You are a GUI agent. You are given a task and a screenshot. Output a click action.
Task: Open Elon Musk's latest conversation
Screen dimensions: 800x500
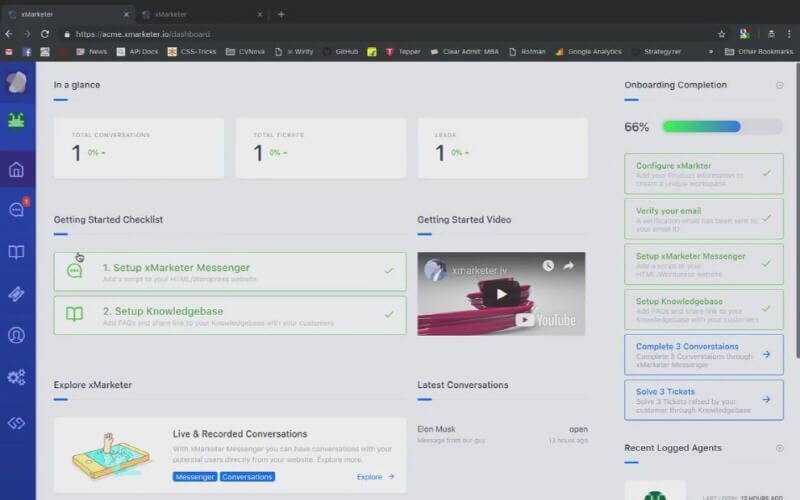point(502,434)
